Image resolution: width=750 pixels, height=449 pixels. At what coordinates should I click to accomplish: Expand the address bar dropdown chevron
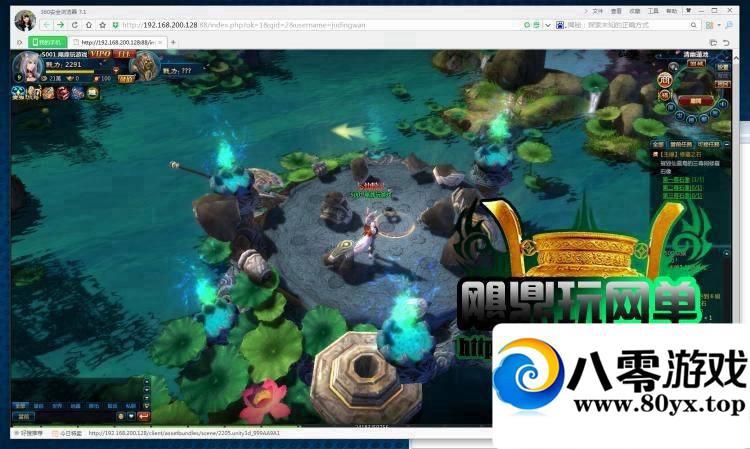(548, 25)
